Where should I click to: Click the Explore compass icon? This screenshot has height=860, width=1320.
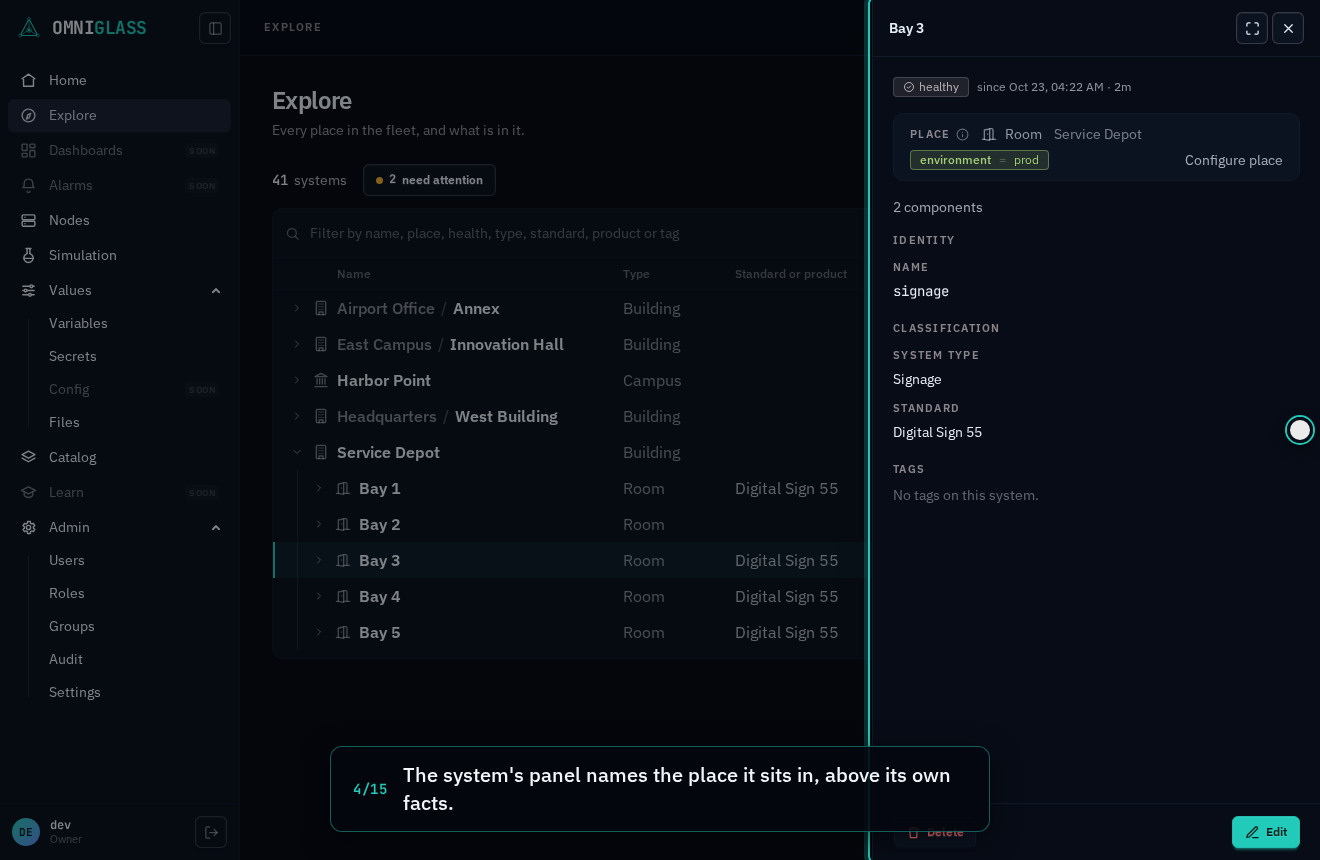point(29,115)
